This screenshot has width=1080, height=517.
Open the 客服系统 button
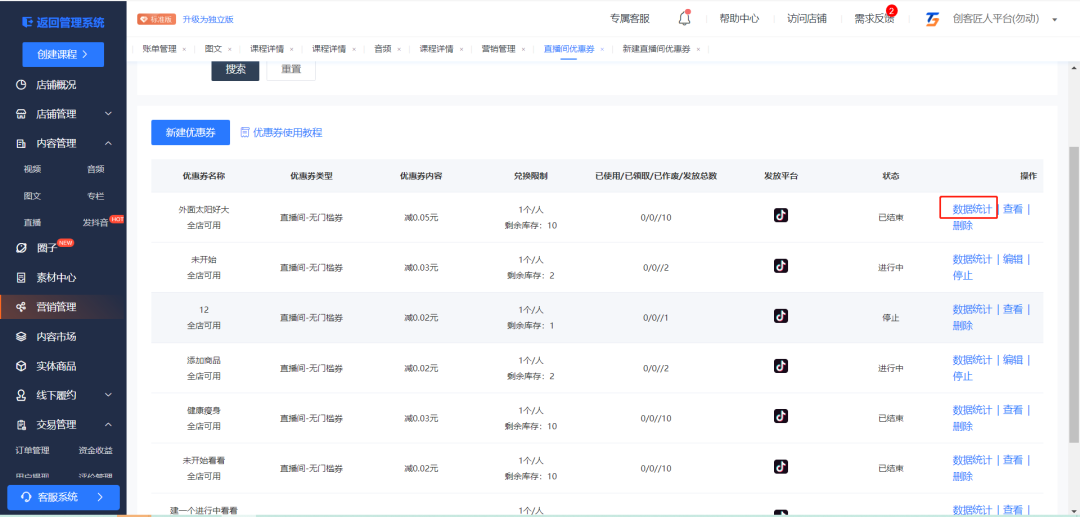click(63, 497)
